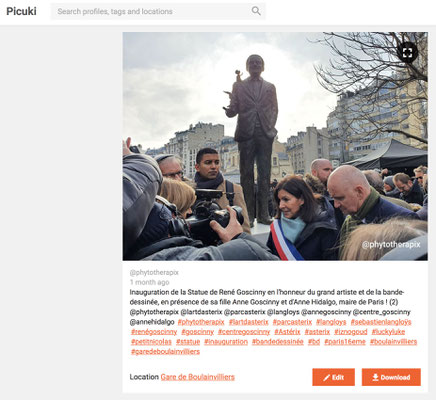Screen dimensions: 436x400
Task: Open the #phytotherapix hashtag
Action: click(x=201, y=322)
